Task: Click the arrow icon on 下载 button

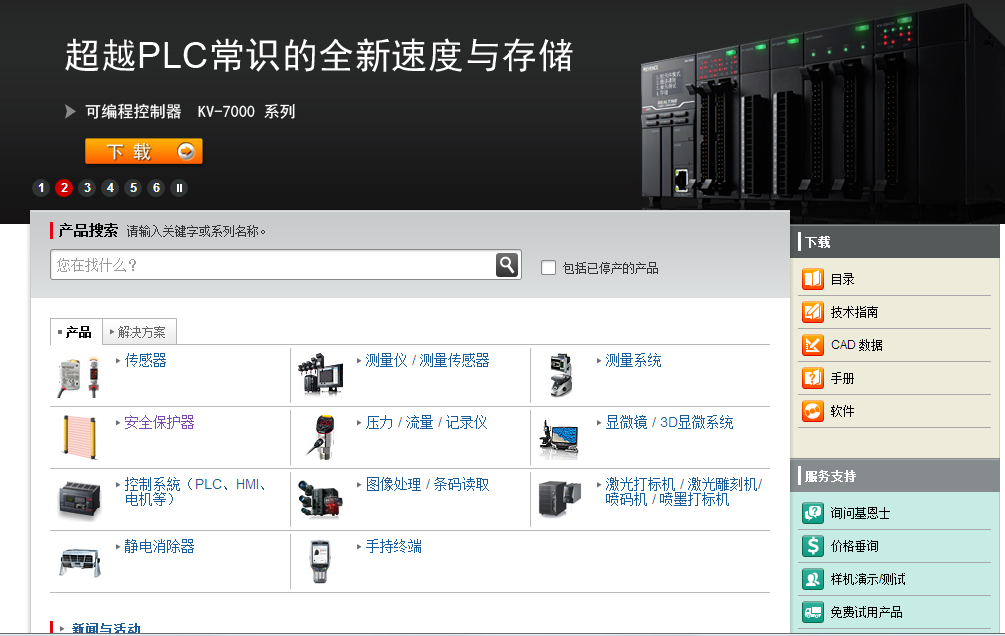Action: tap(186, 151)
